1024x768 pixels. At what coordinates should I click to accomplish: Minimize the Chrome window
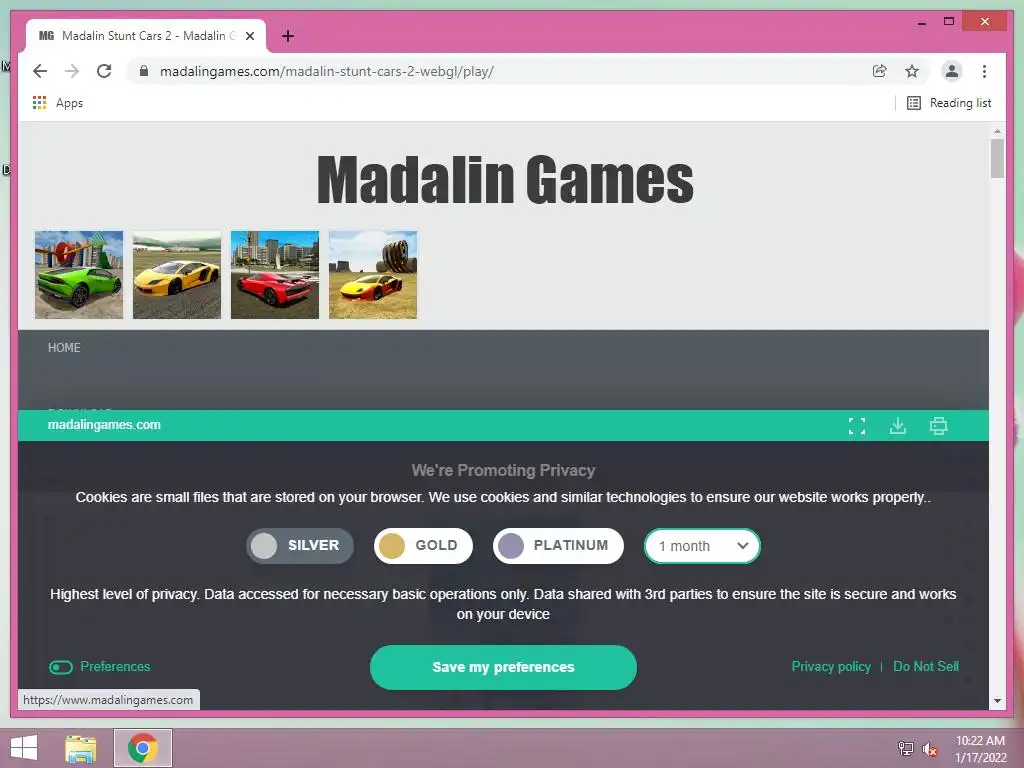921,22
